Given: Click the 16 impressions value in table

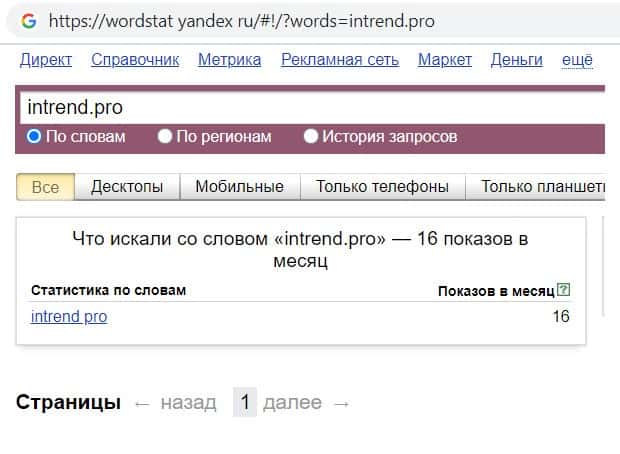Looking at the screenshot, I should pyautogui.click(x=561, y=316).
